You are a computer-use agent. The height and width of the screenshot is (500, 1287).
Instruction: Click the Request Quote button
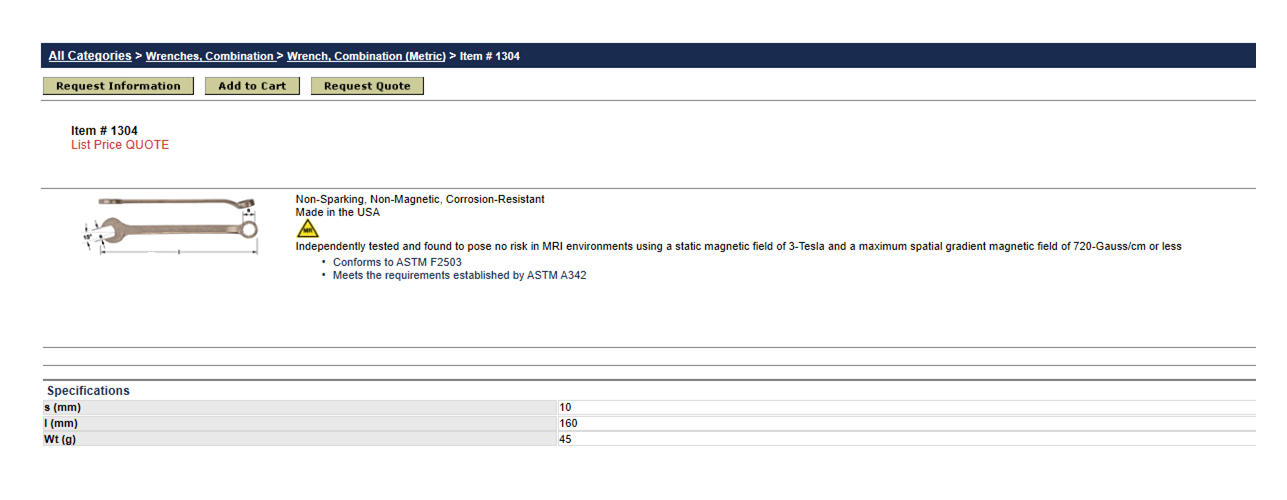367,86
